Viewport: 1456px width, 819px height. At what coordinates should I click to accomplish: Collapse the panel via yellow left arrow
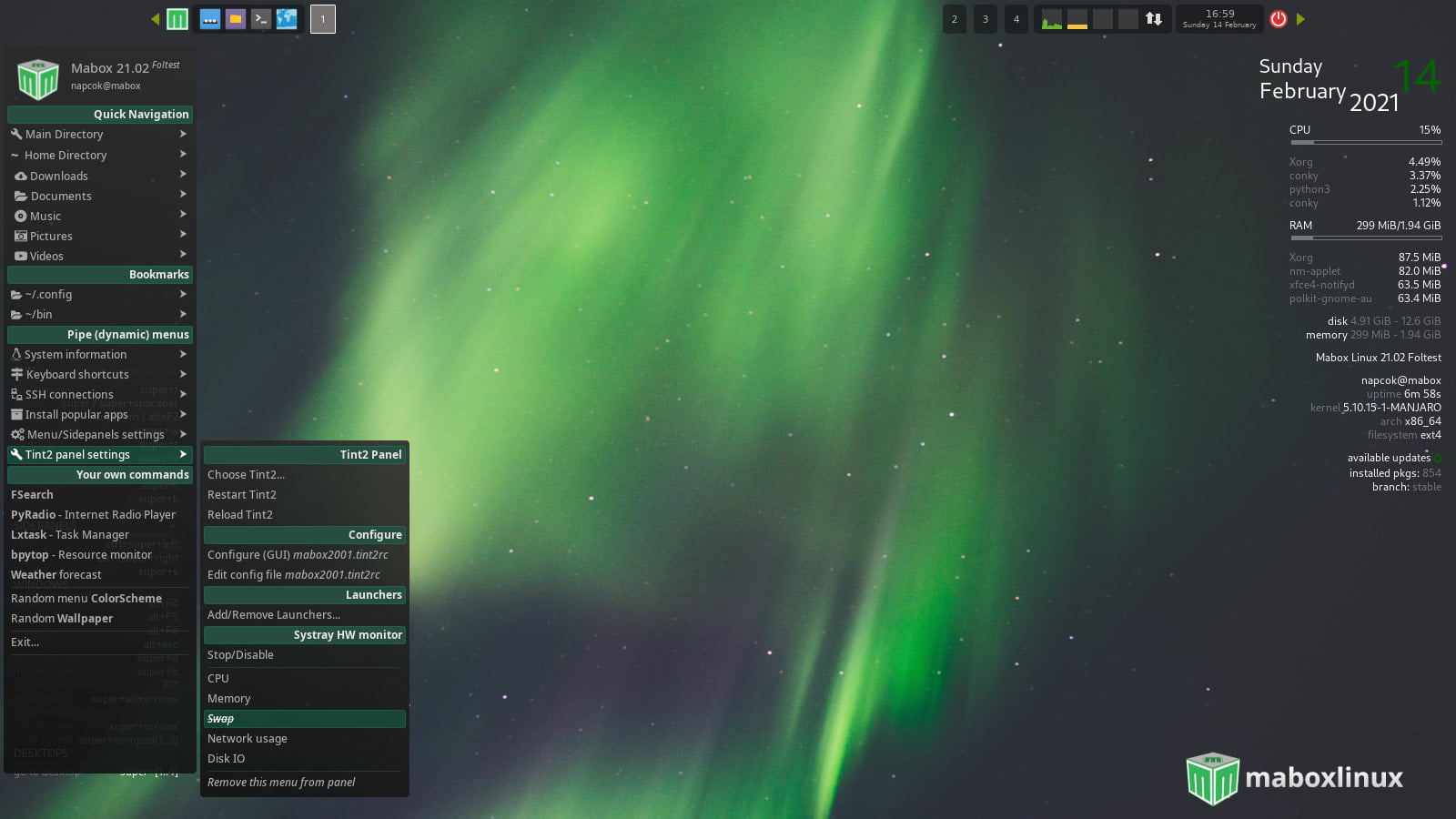[x=156, y=18]
